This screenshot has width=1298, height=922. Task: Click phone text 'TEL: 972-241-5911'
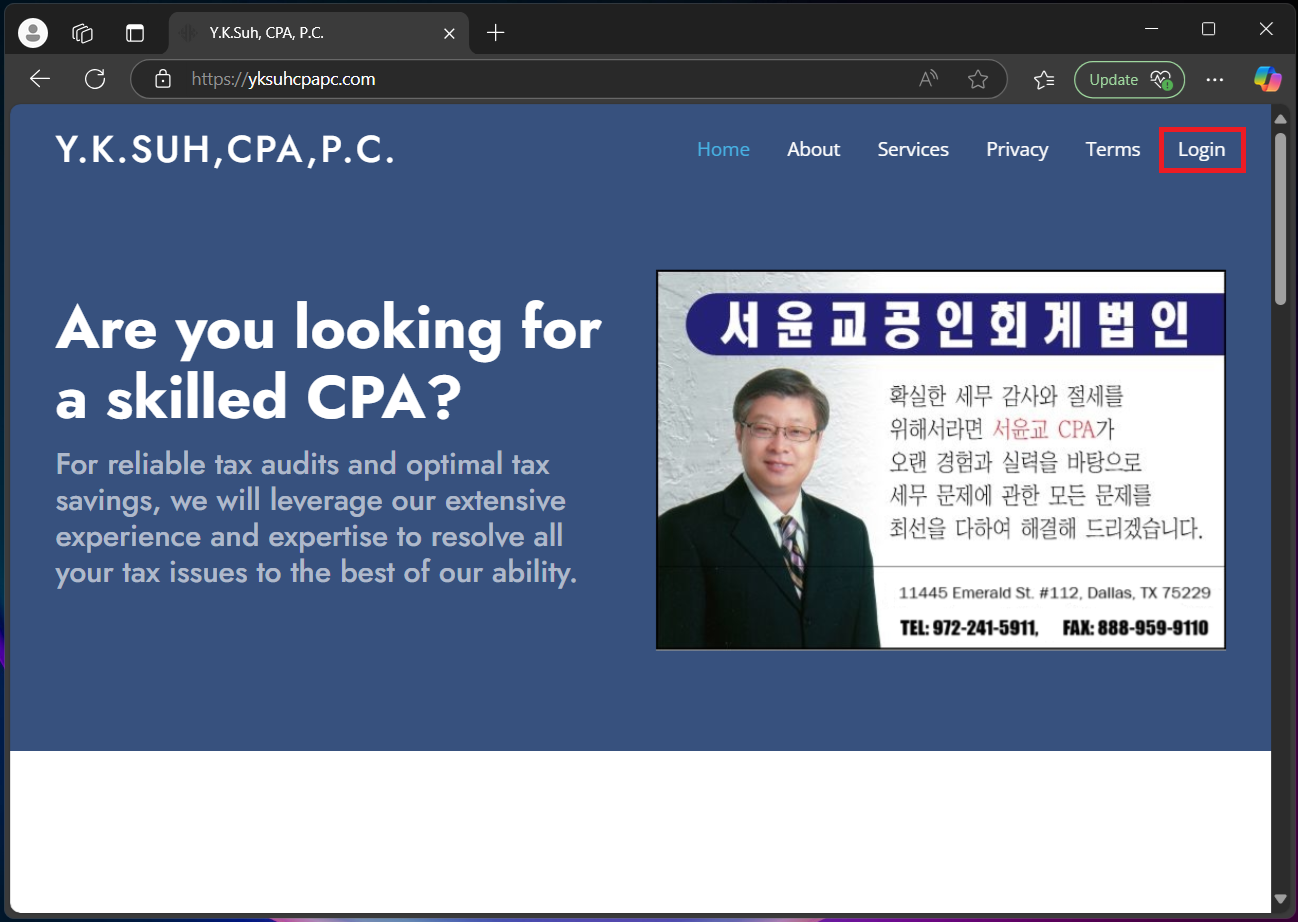click(967, 628)
